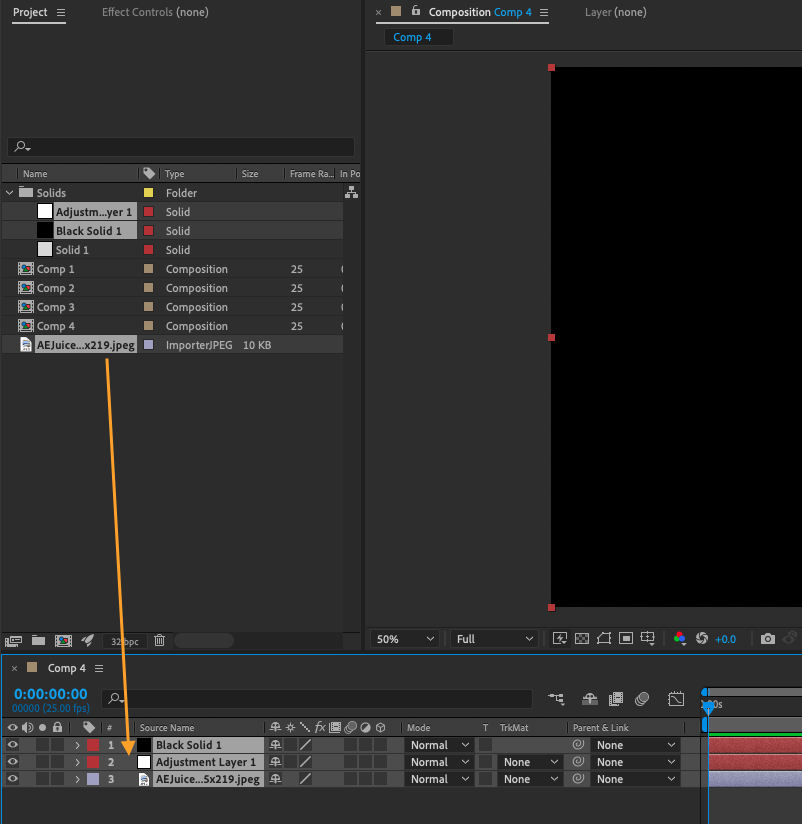Open the Full resolution dropdown

tap(494, 638)
